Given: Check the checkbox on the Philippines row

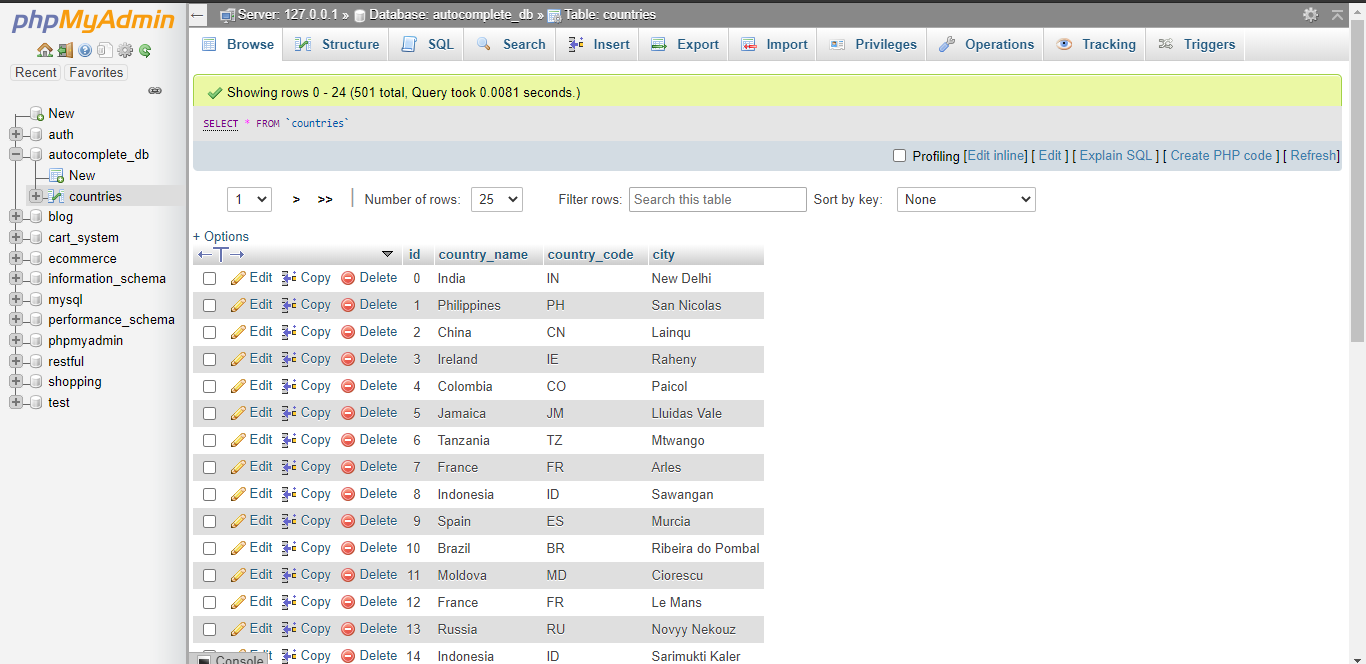Looking at the screenshot, I should coord(209,304).
